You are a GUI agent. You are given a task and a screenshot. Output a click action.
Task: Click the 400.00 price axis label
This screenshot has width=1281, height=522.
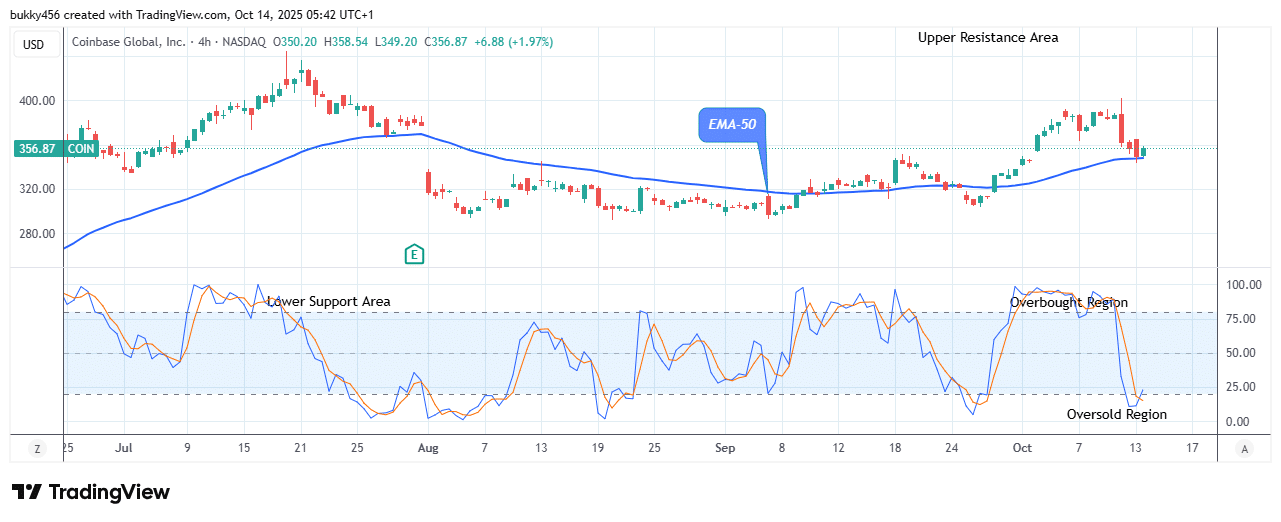36,101
